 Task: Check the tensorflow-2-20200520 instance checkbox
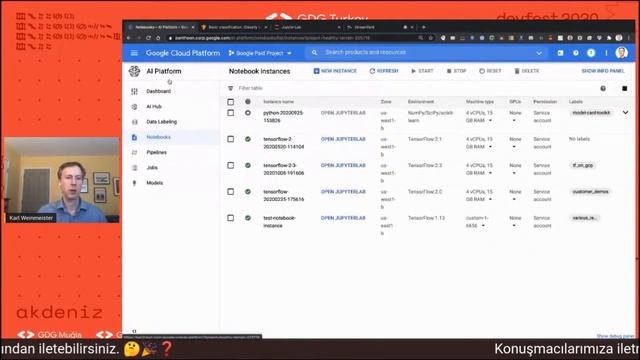231,139
